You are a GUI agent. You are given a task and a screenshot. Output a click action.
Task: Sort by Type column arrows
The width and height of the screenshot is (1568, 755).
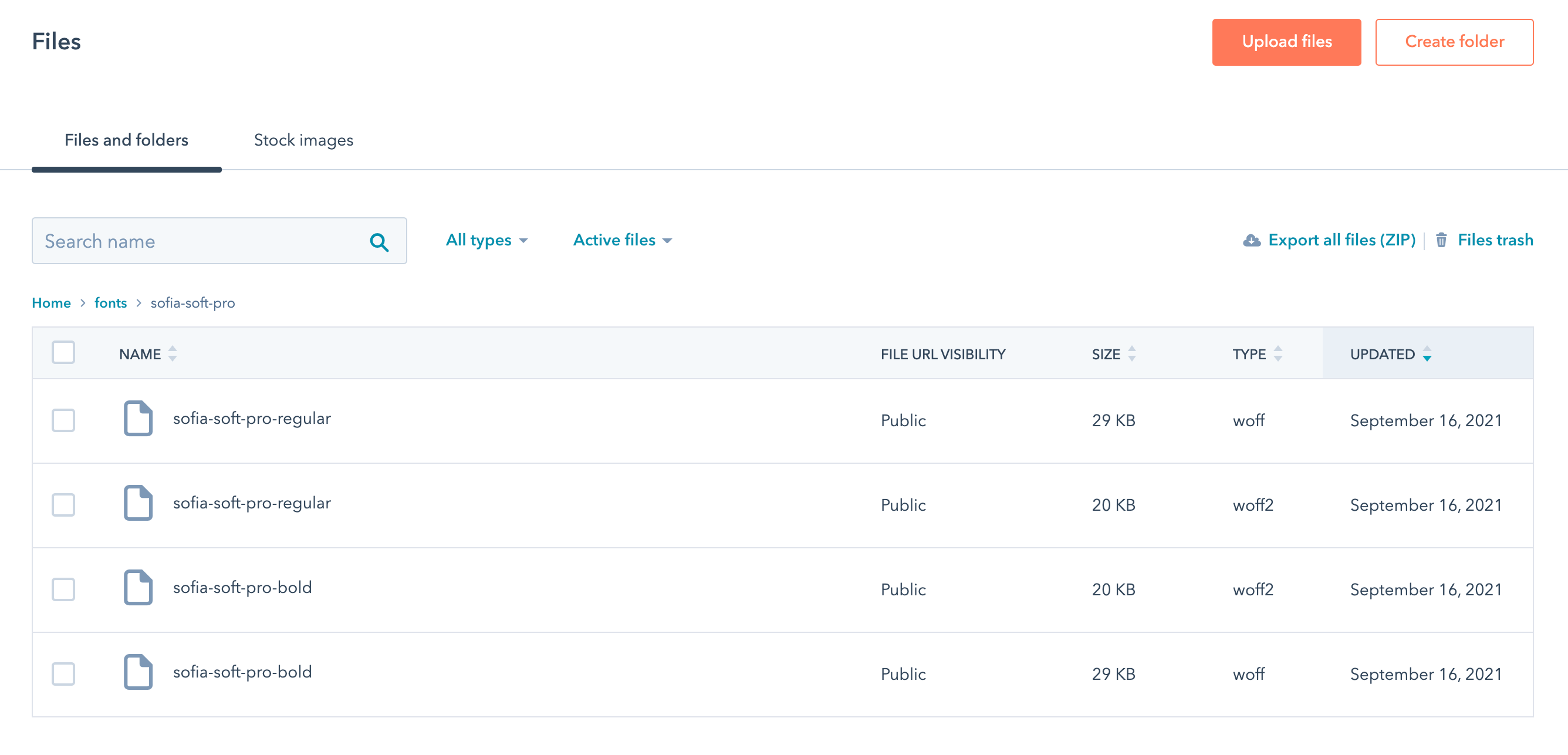click(1278, 354)
